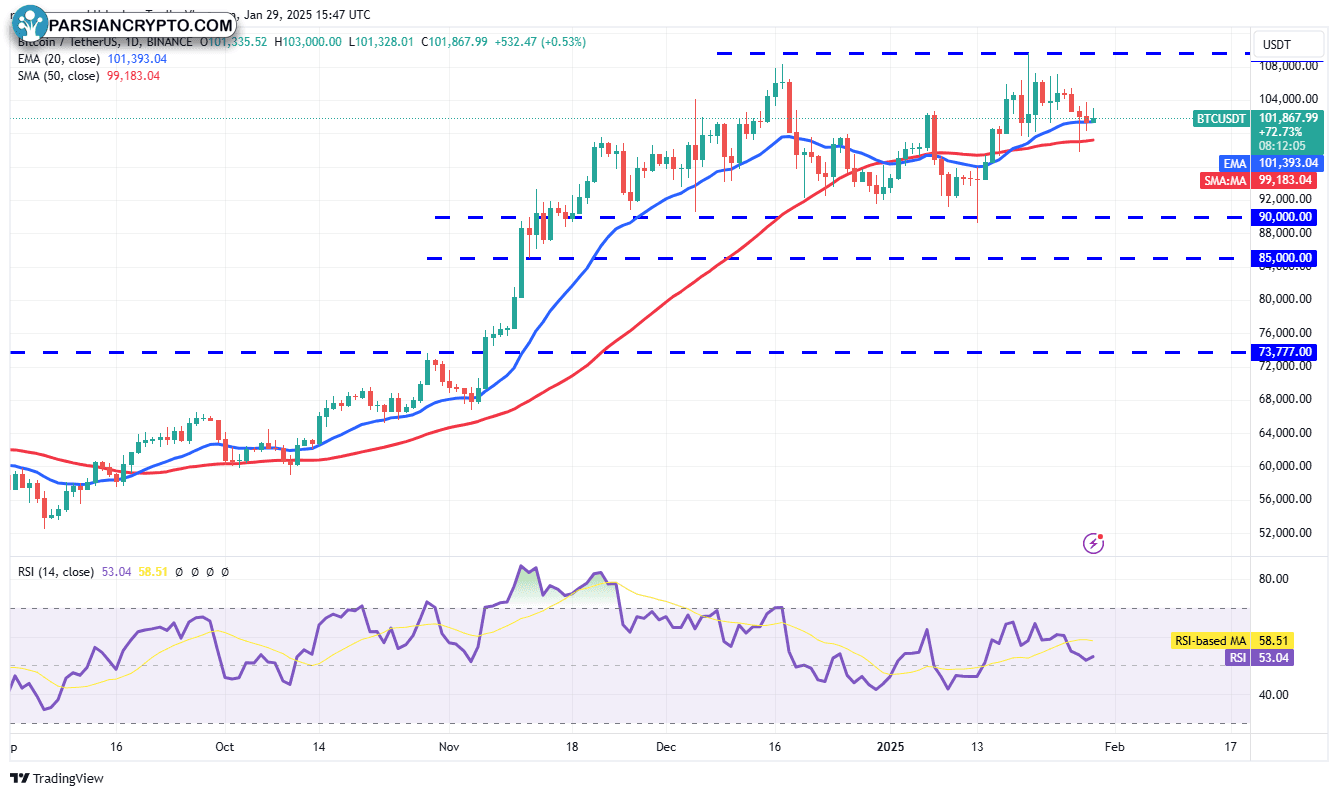Click the 08:12:05 candle countdown timer
Screen dimensions: 1338x796
pos(1282,146)
